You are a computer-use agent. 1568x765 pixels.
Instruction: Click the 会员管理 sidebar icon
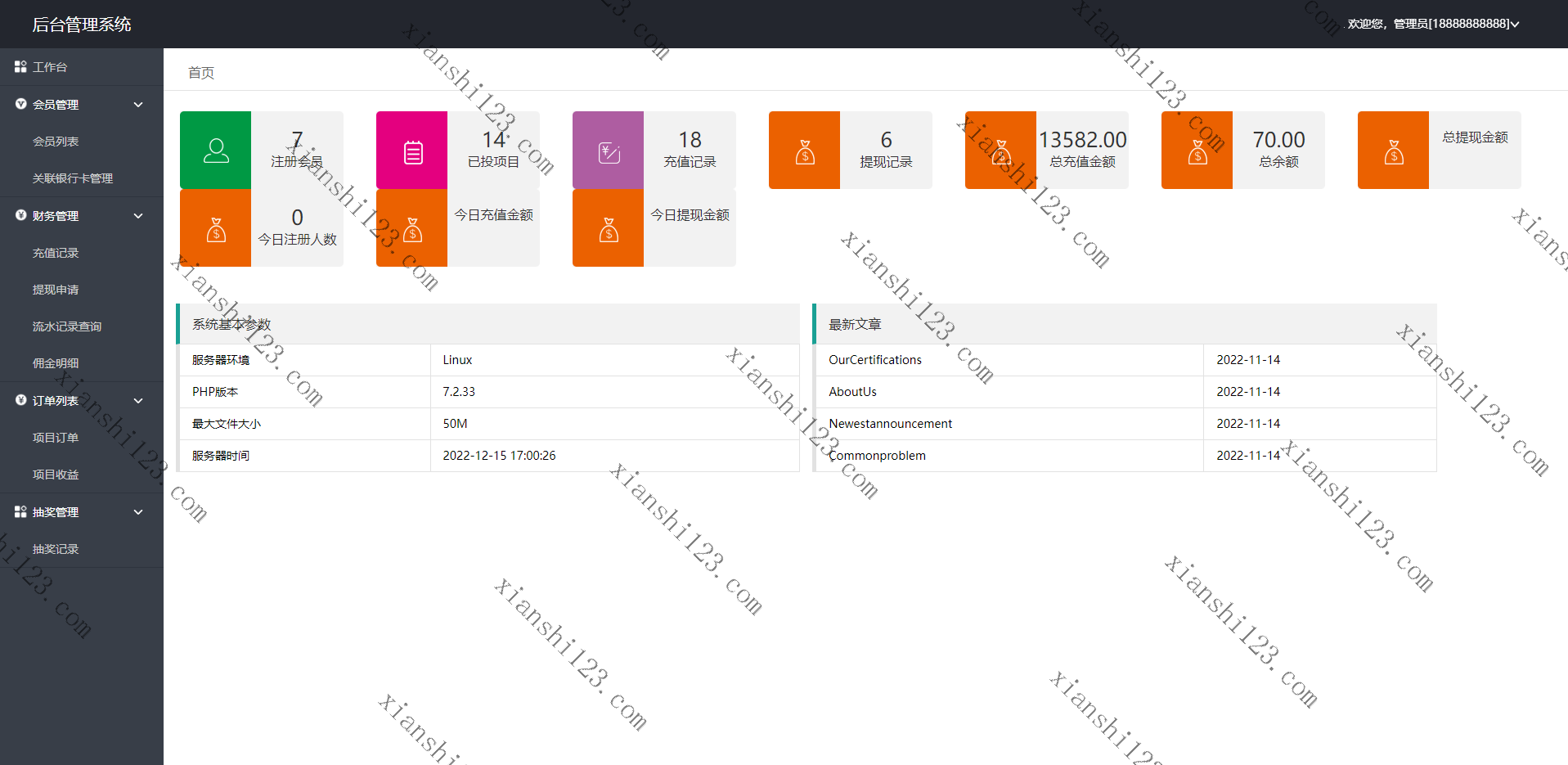click(x=21, y=104)
